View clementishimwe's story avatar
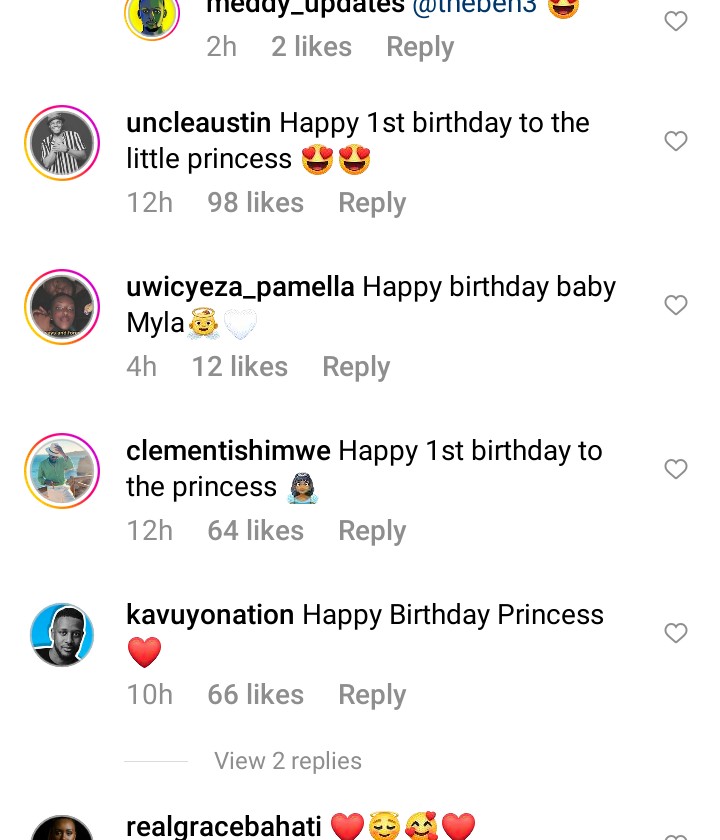720x840 pixels. pos(62,472)
